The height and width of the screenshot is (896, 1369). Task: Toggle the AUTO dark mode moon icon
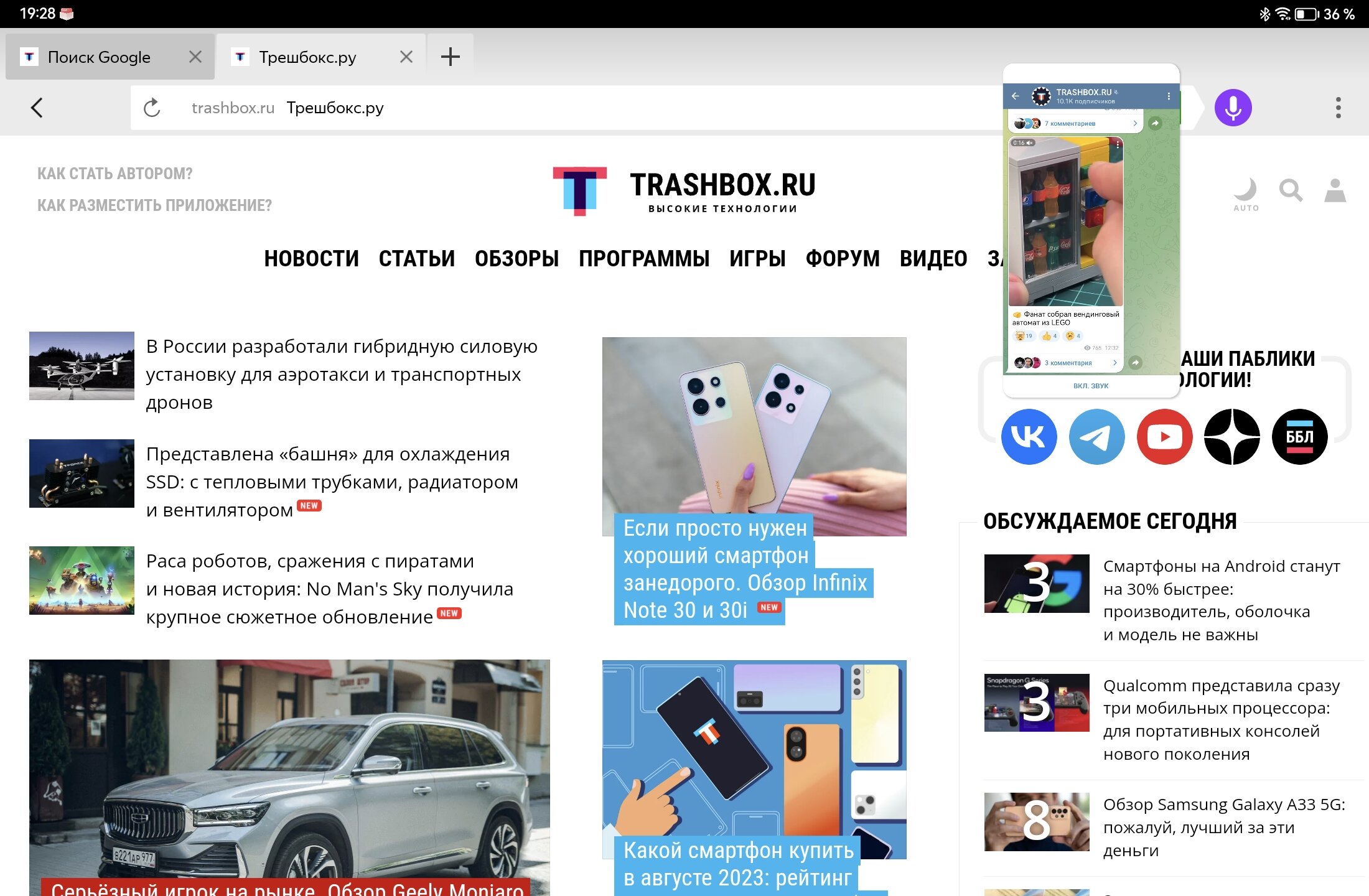(1246, 194)
